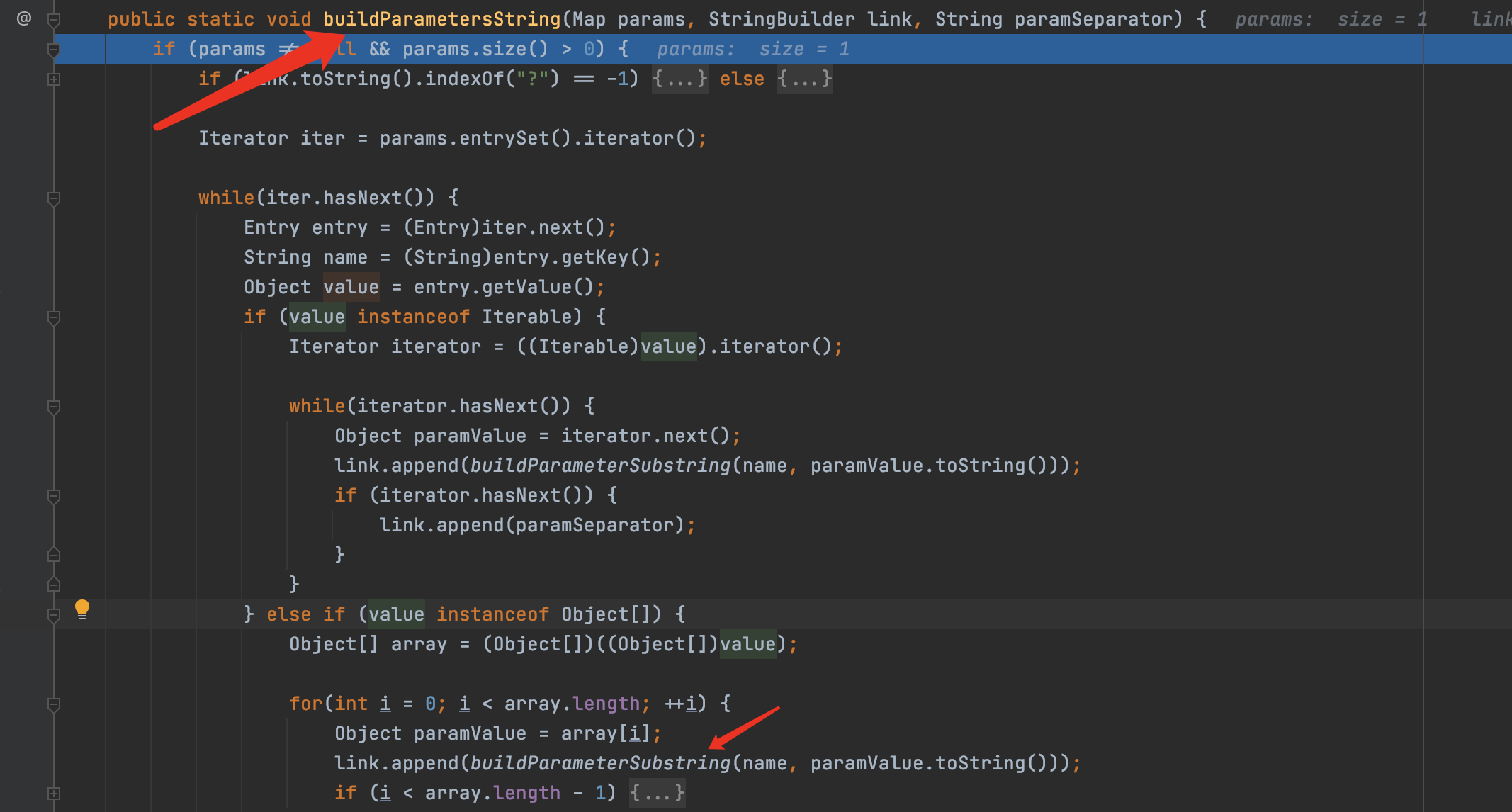Click 'instanceof Iterable' keyword text
The height and width of the screenshot is (812, 1512).
[470, 317]
